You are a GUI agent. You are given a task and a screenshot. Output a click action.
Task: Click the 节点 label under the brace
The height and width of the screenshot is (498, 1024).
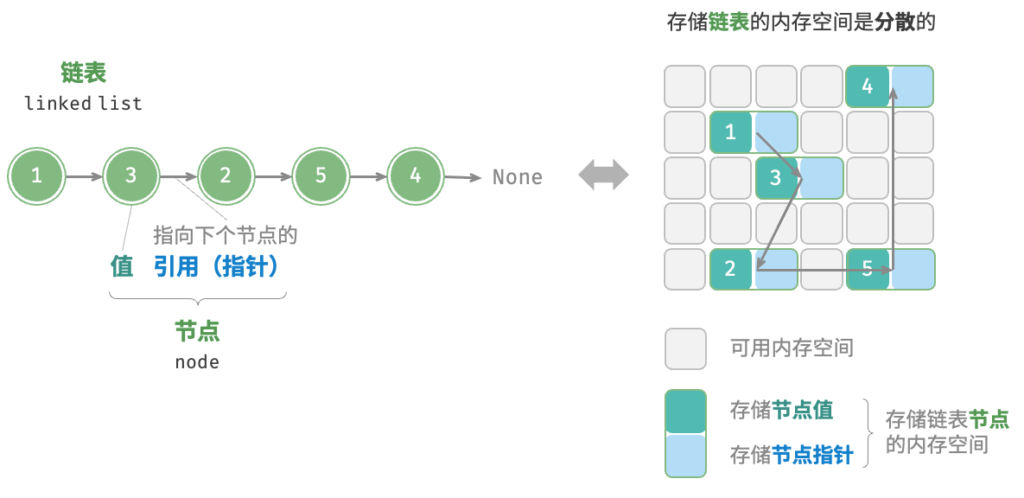[x=197, y=332]
